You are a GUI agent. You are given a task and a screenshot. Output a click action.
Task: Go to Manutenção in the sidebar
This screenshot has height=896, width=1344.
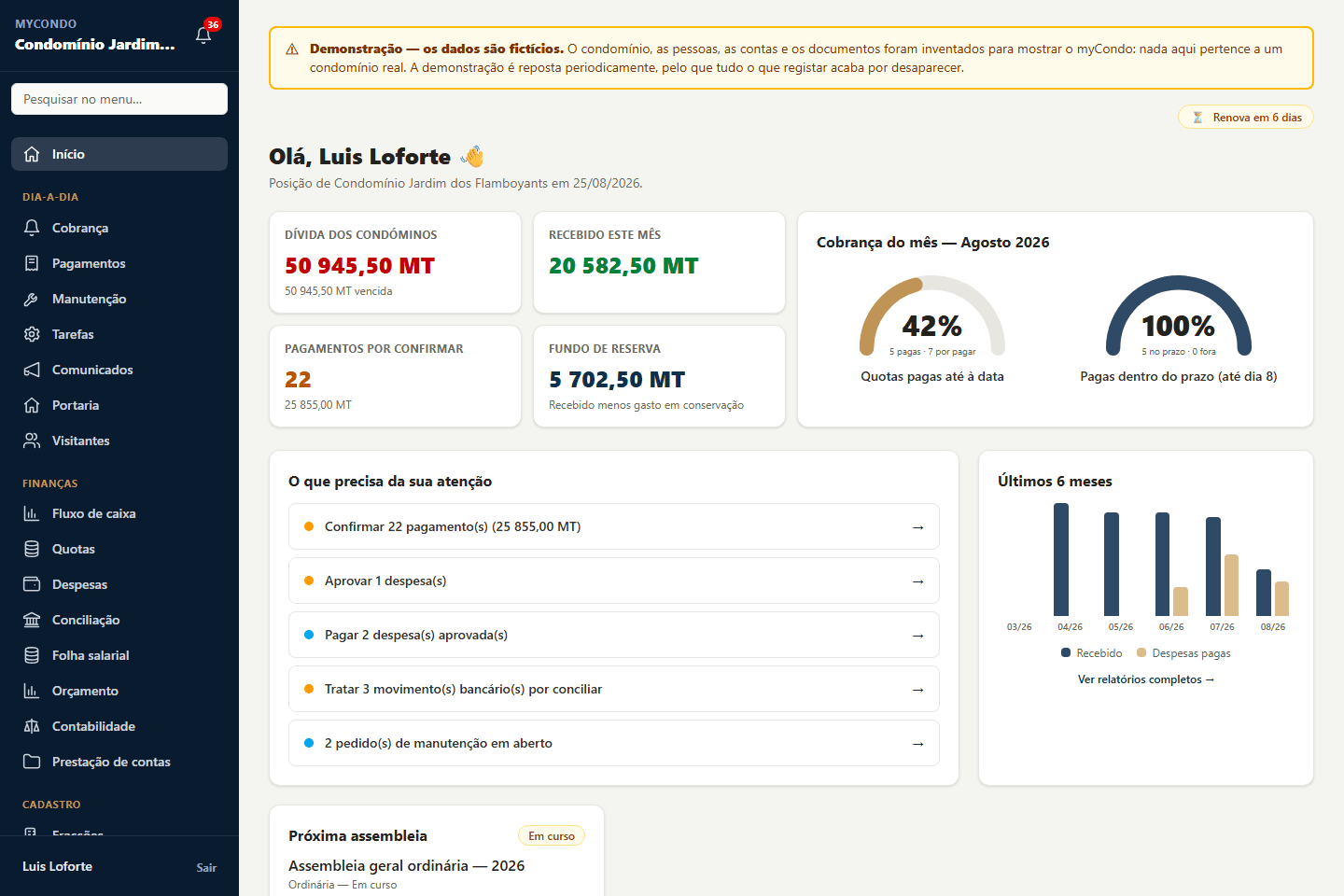[119, 299]
